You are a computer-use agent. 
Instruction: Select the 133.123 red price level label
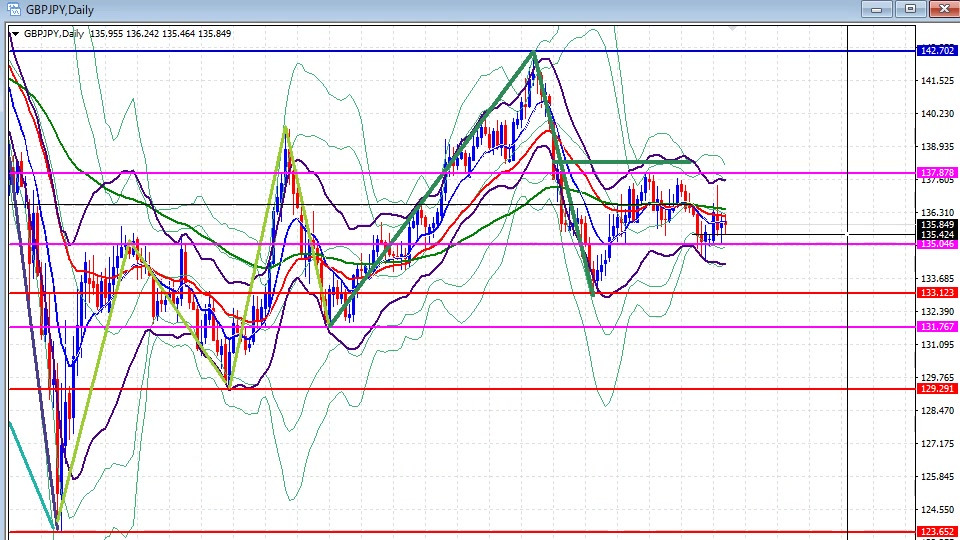937,293
